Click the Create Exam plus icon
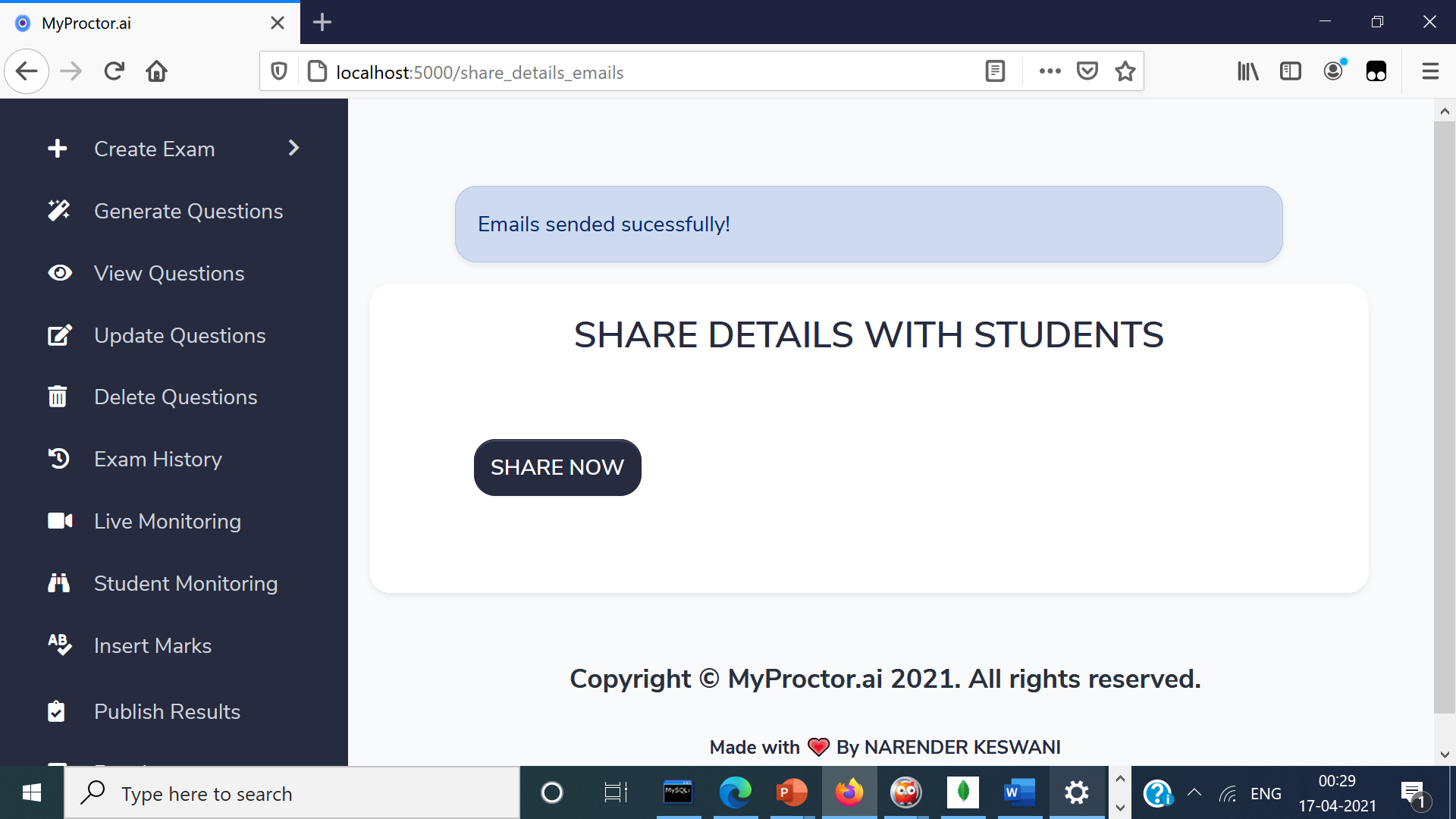This screenshot has width=1456, height=819. pos(58,149)
